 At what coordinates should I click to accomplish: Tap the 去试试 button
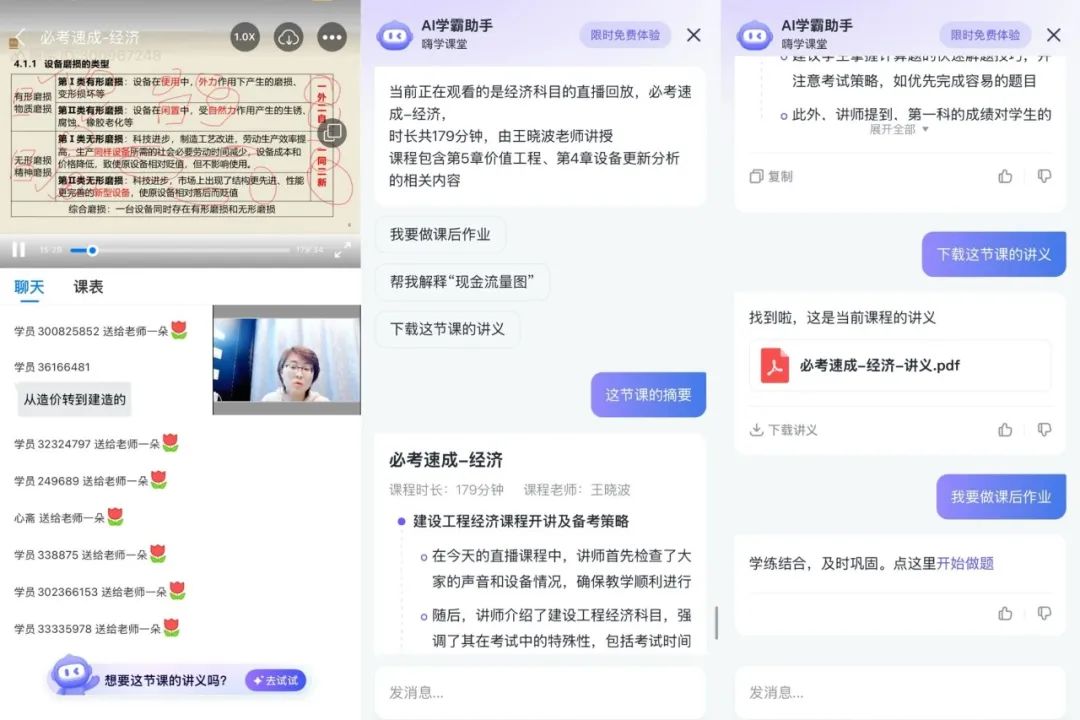(275, 680)
